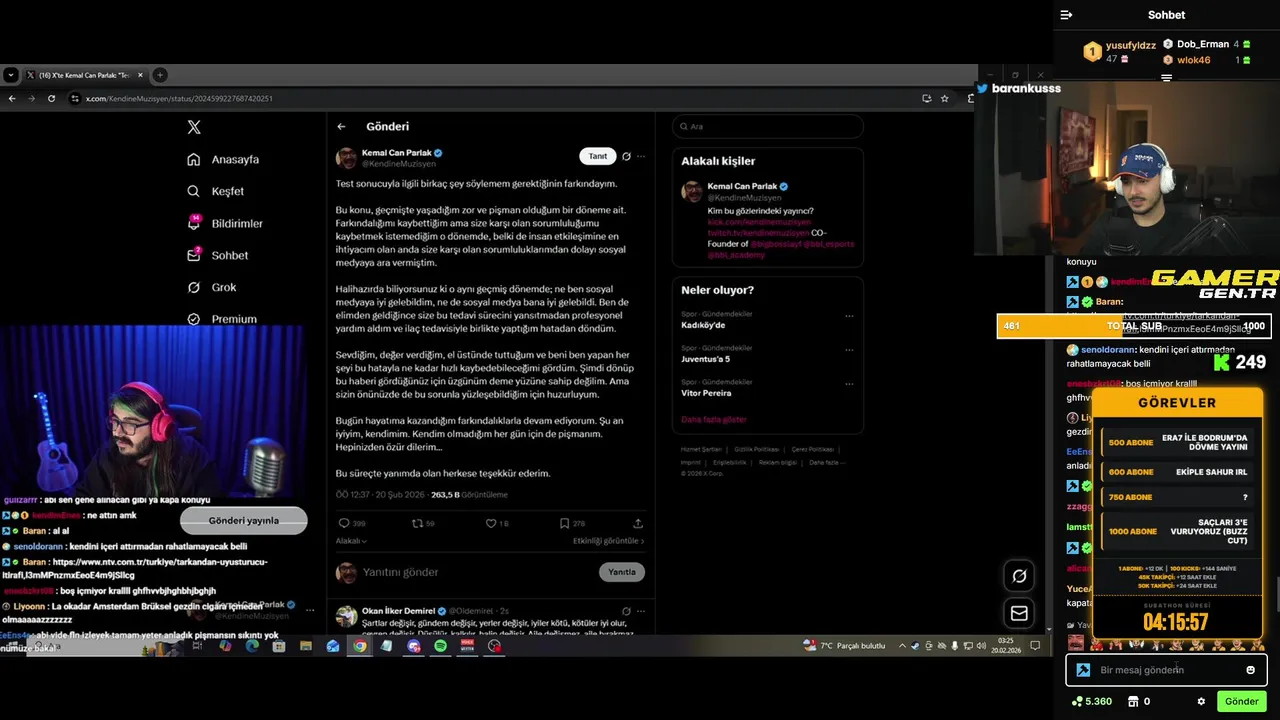
Task: Click Bir mesaj gönderin chat field
Action: 1165,670
